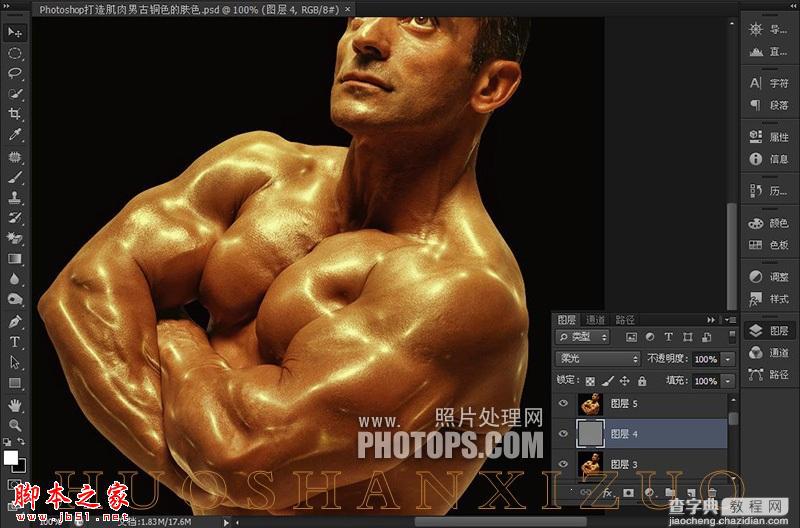Open the 填充 fill slider arrow

click(x=728, y=381)
